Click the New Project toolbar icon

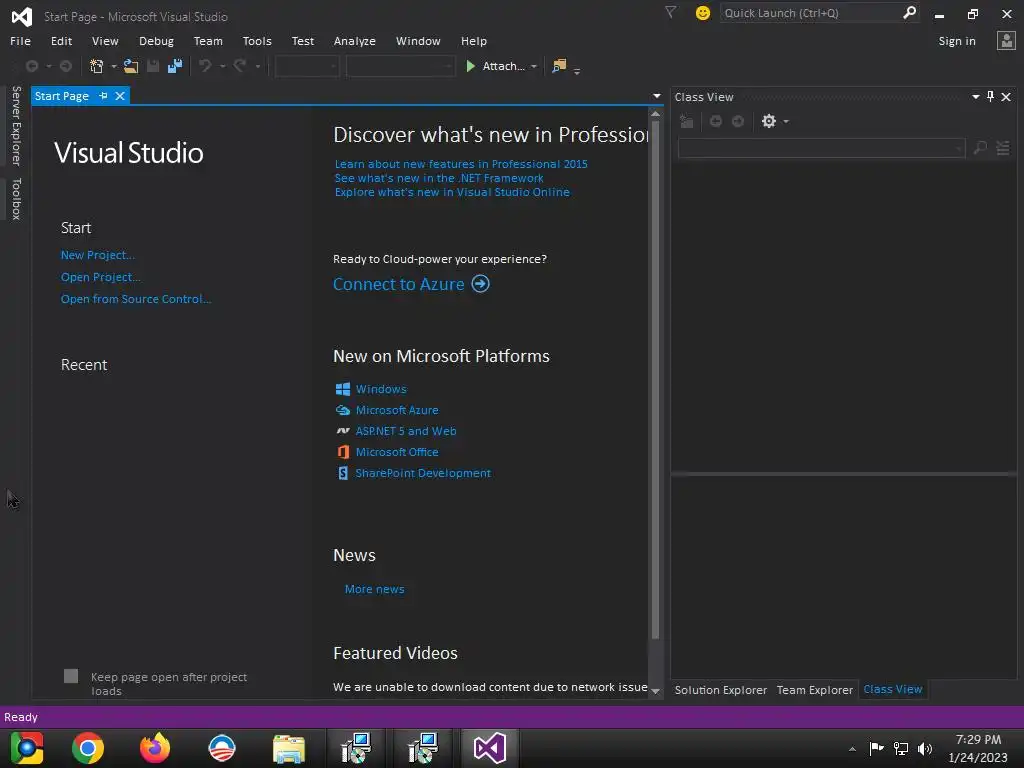(x=97, y=66)
